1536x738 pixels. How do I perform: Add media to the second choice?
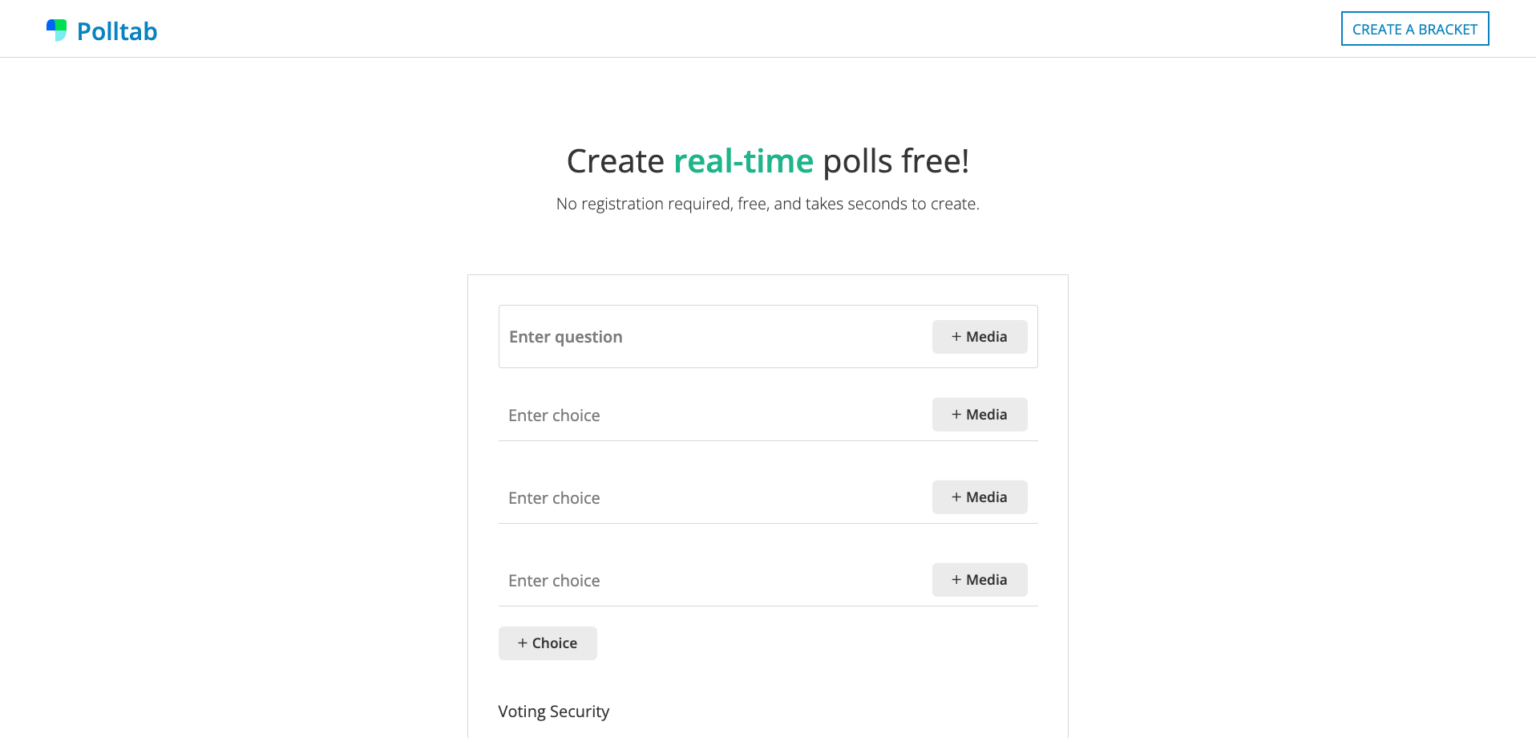tap(979, 497)
